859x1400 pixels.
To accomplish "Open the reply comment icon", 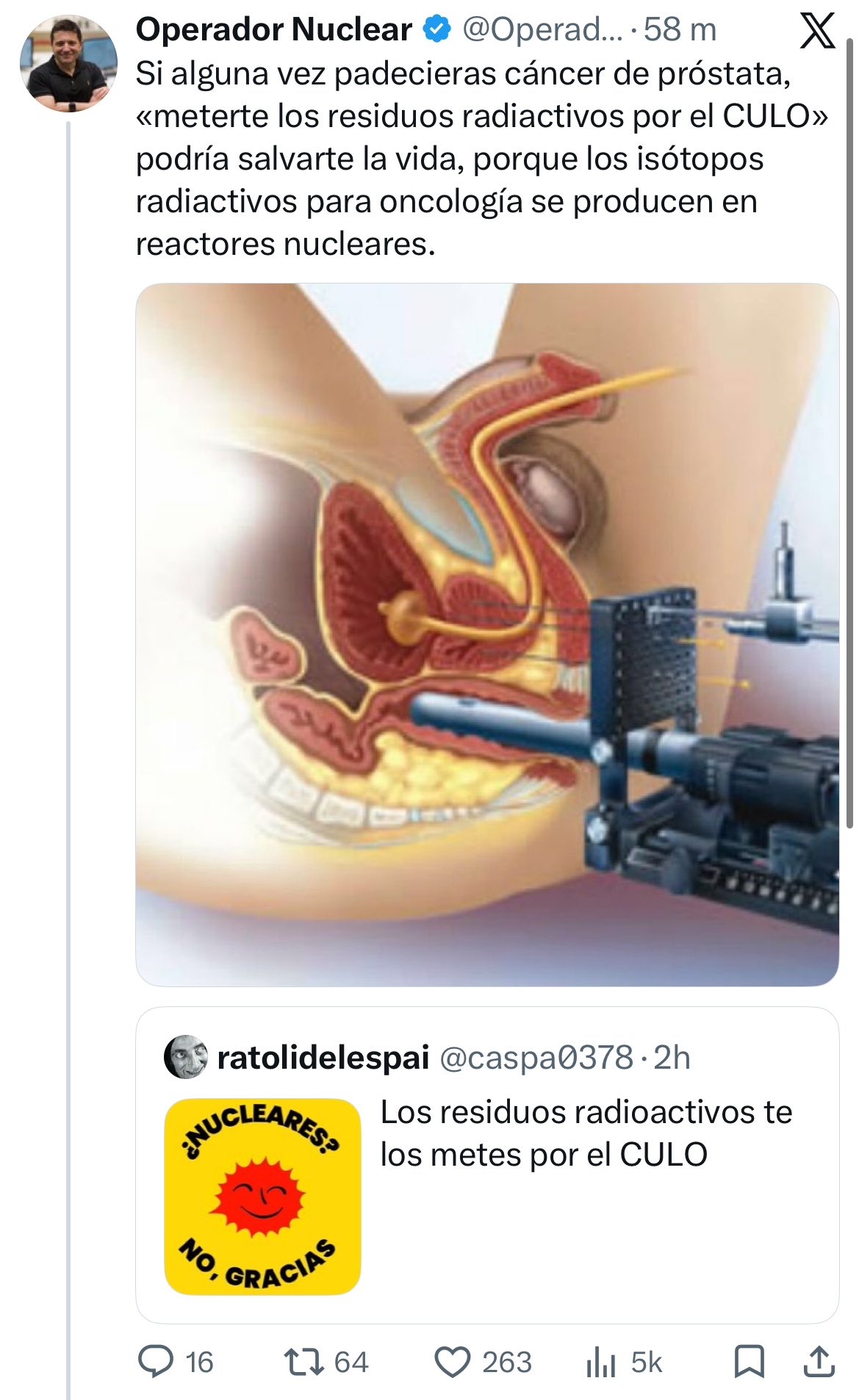I will (x=156, y=1362).
